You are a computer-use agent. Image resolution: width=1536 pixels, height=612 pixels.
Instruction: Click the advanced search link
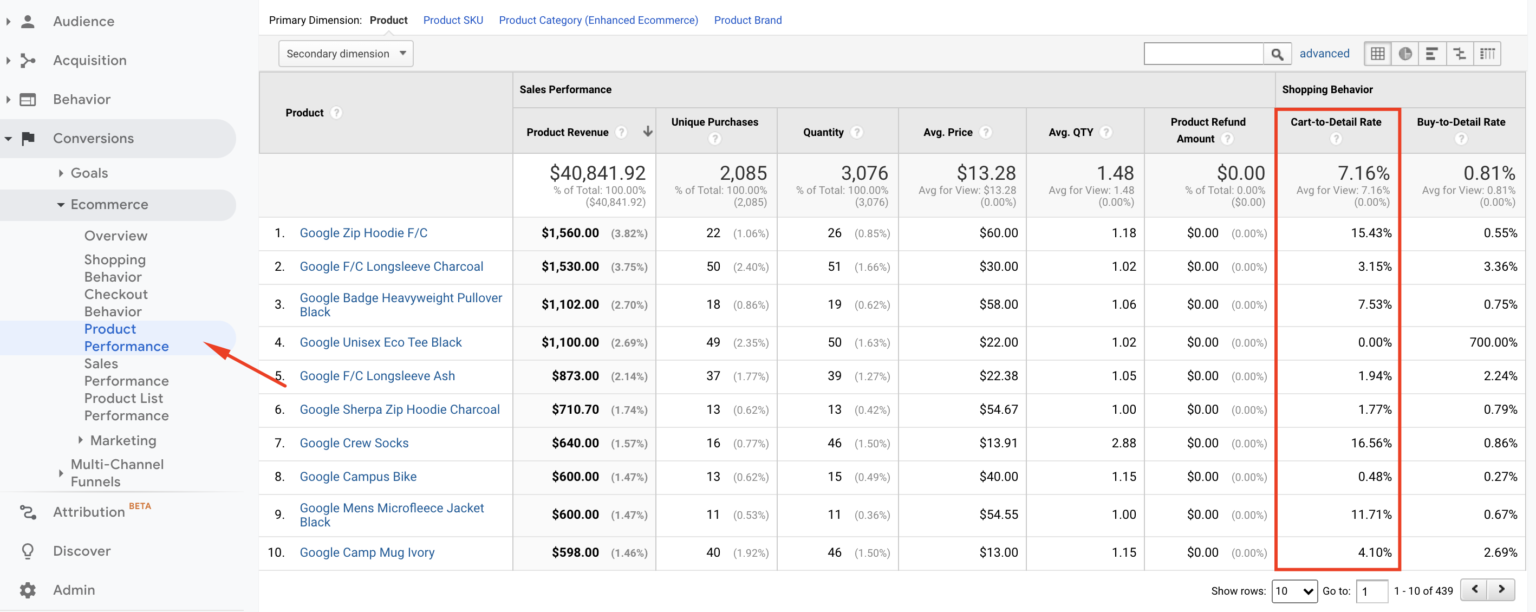coord(1325,52)
